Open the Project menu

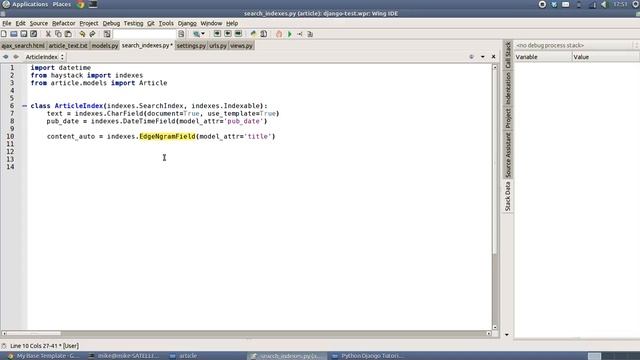[89, 23]
